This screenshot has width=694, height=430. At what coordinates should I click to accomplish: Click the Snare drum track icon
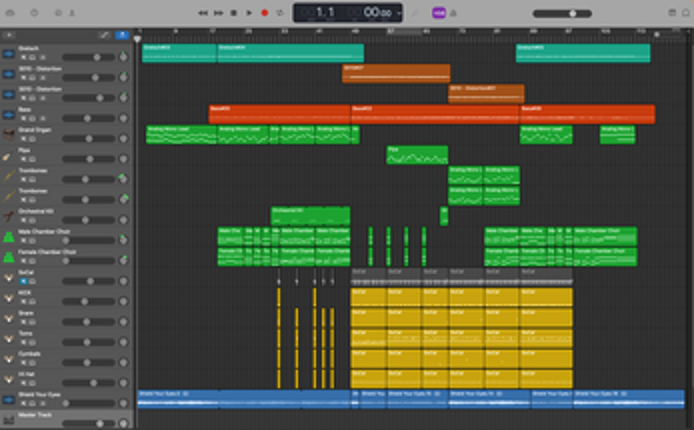8,316
